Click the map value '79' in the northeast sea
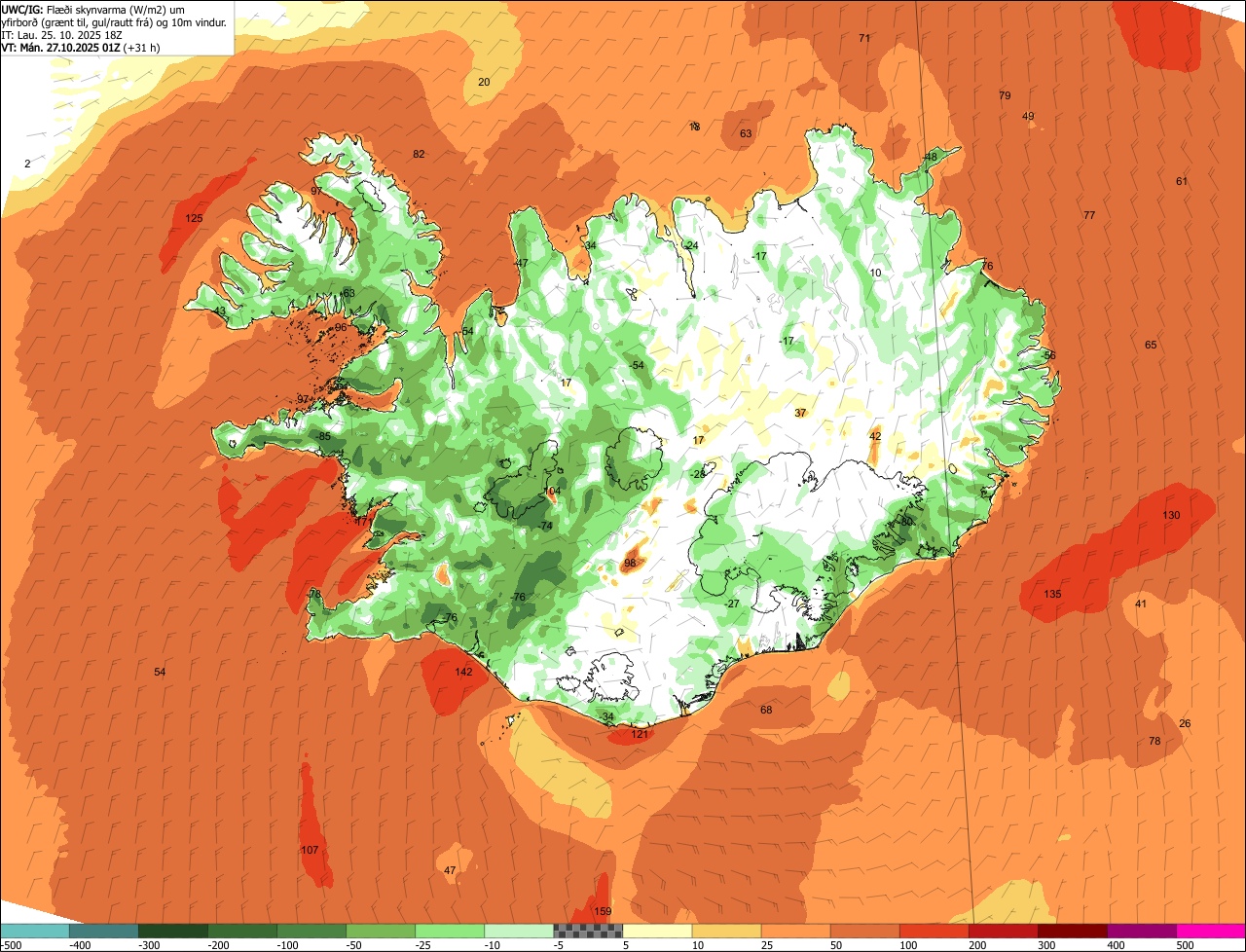This screenshot has width=1246, height=952. click(x=1005, y=95)
